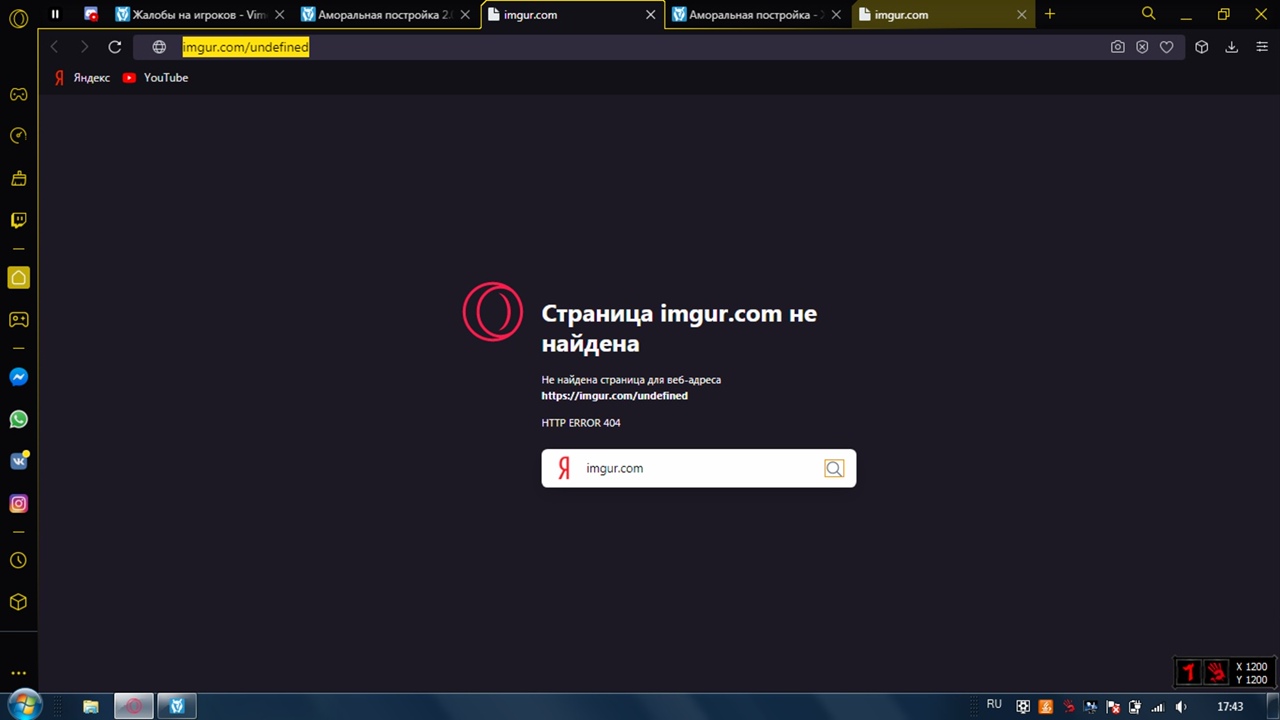Open Easy Setup sliders icon
Screen dimensions: 1280x720
pos(1260,47)
